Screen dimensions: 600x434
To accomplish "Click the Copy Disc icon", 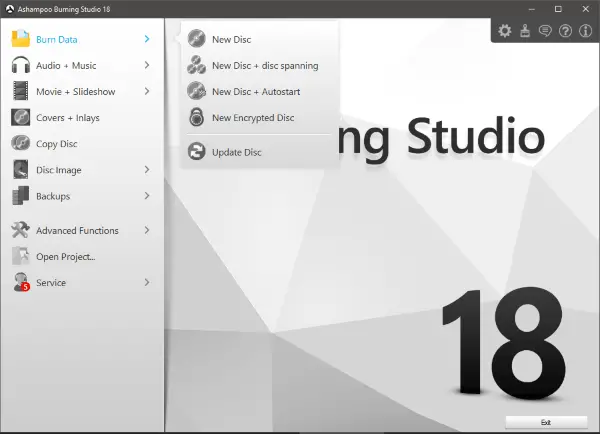I will 21,143.
